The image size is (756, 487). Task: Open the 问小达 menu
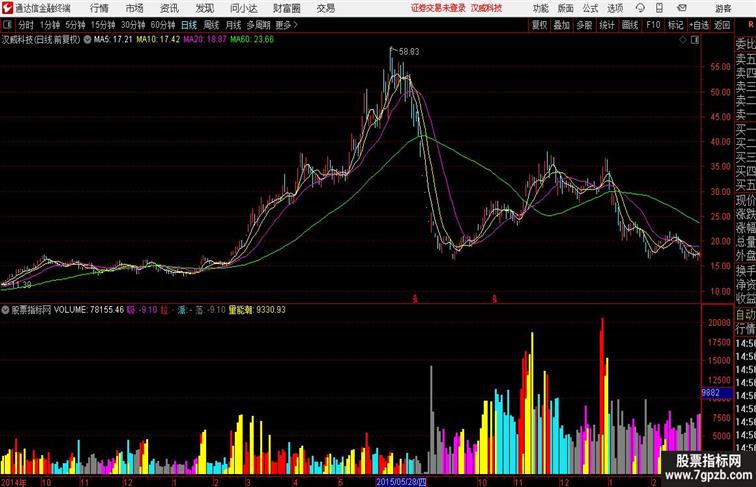point(243,8)
